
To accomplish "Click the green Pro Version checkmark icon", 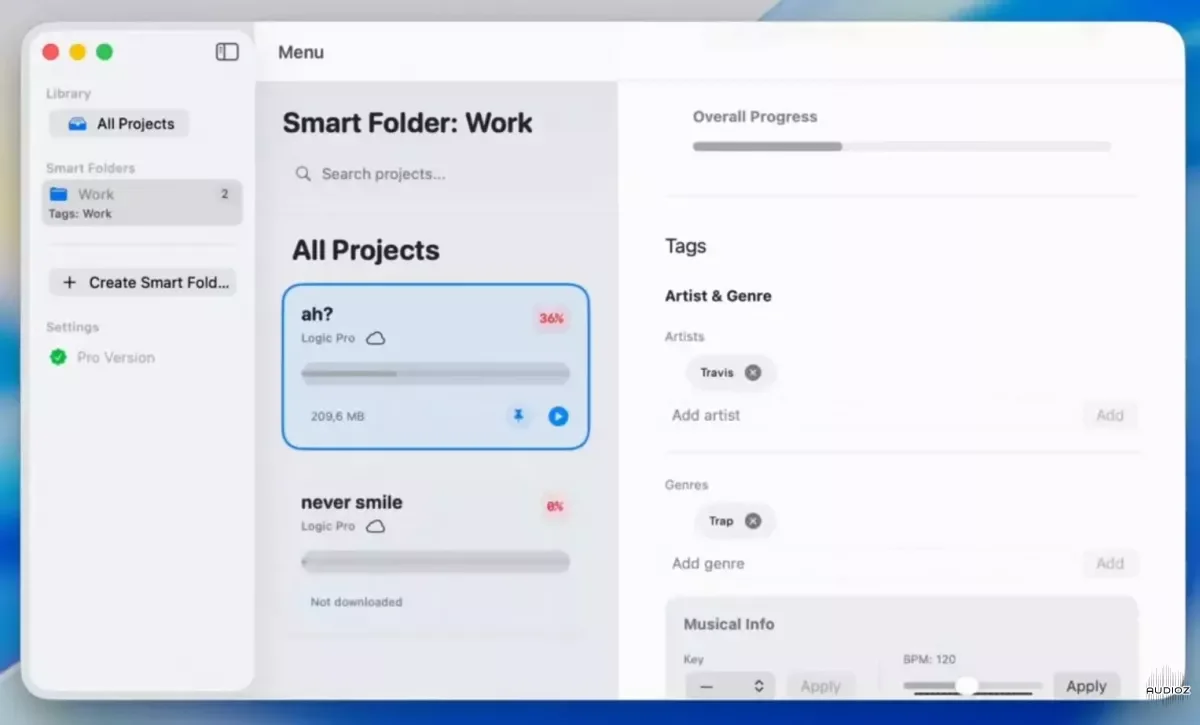I will pos(58,357).
